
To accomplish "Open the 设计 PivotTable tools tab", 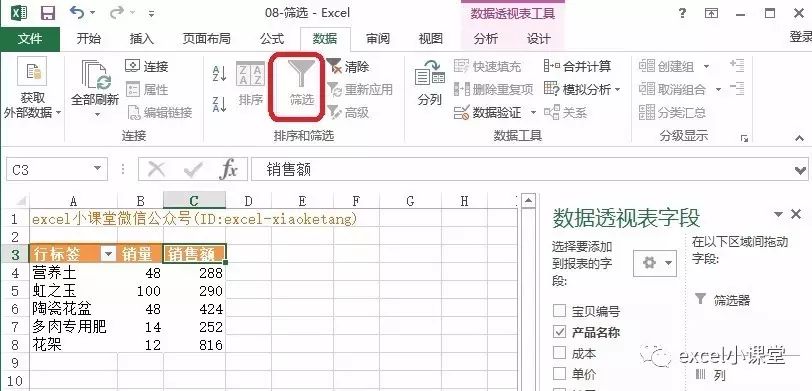I will click(539, 39).
